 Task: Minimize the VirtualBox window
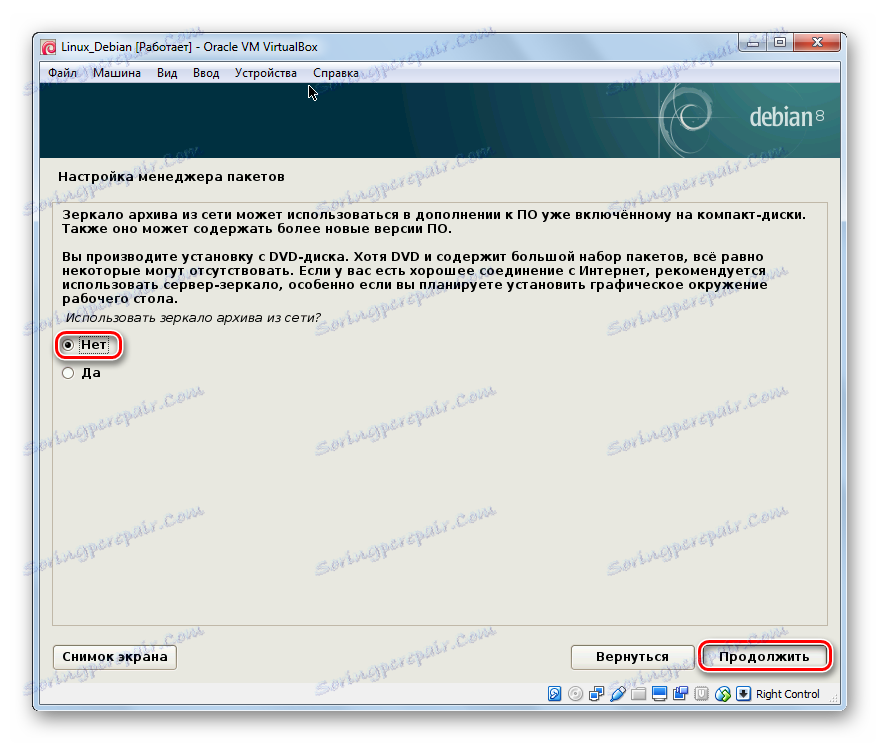click(753, 43)
